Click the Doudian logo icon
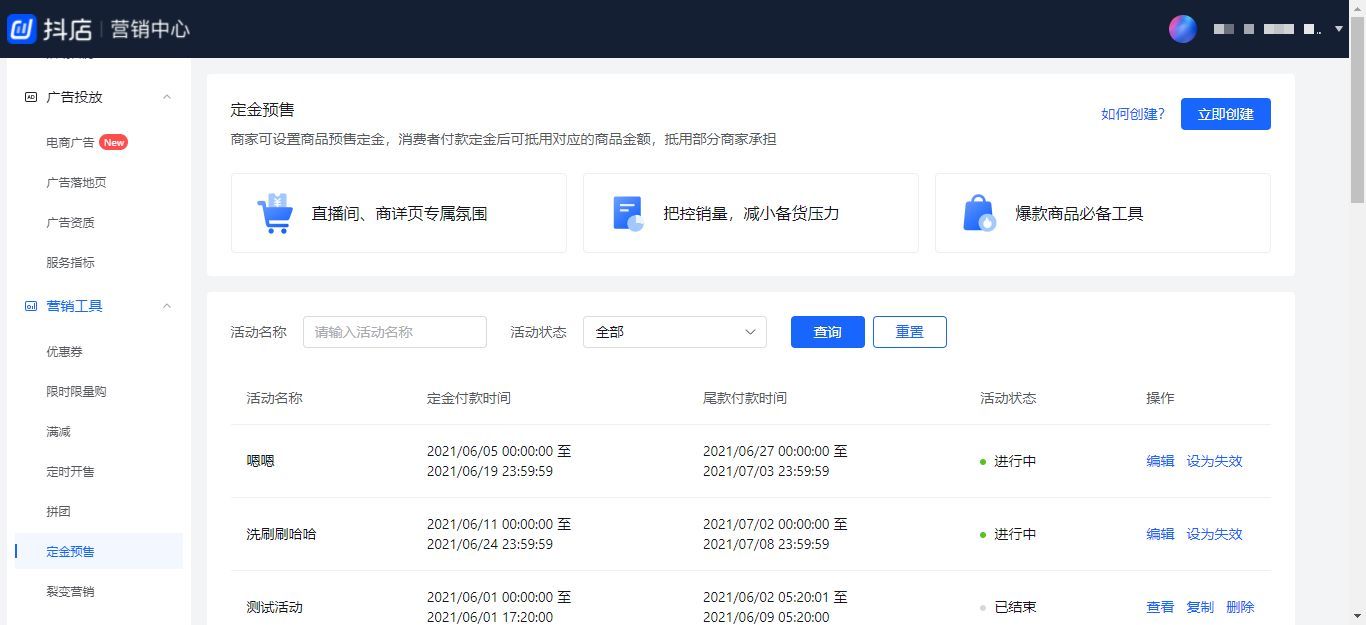 22,29
